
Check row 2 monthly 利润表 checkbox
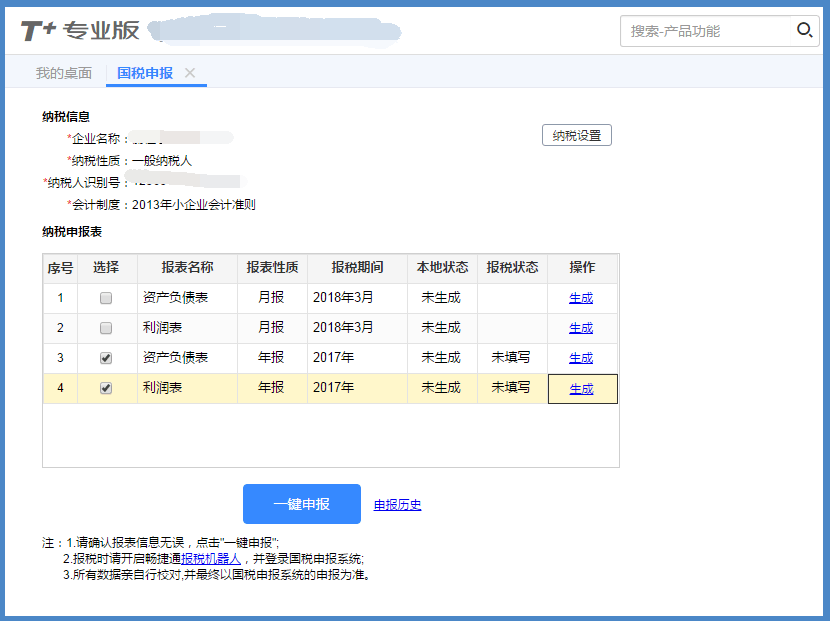coord(106,328)
